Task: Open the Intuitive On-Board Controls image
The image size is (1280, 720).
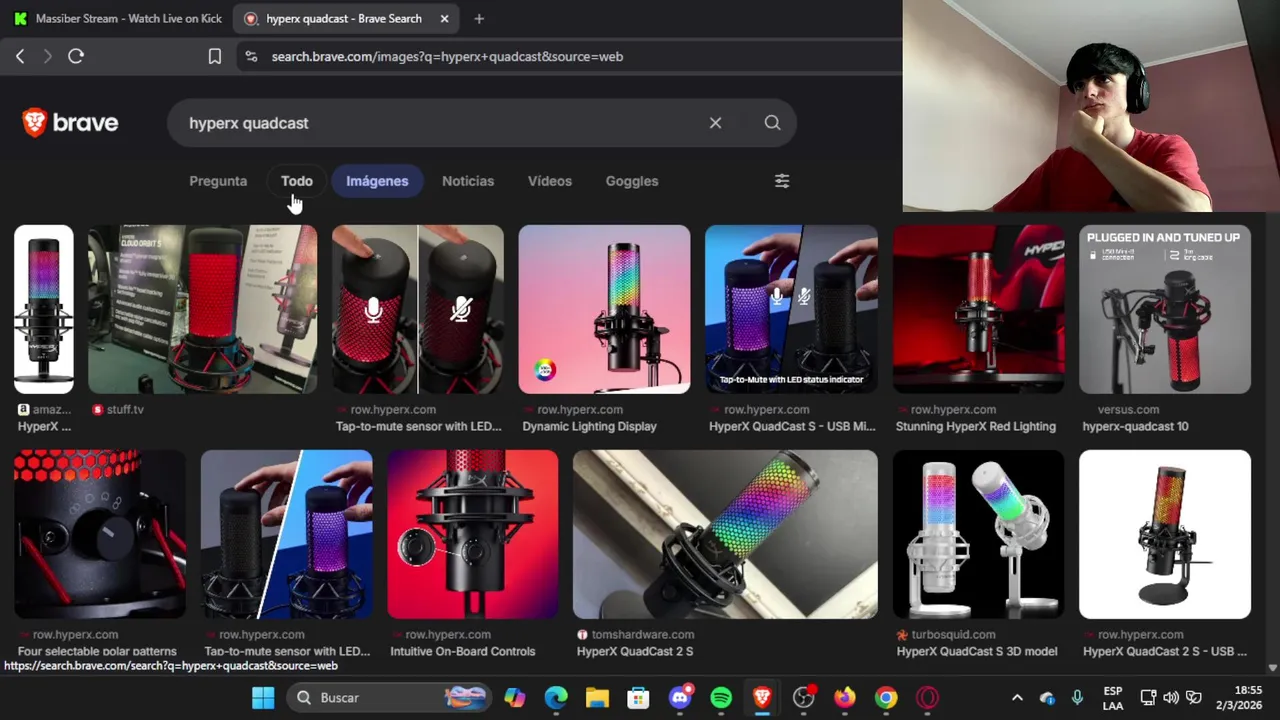Action: [x=473, y=534]
